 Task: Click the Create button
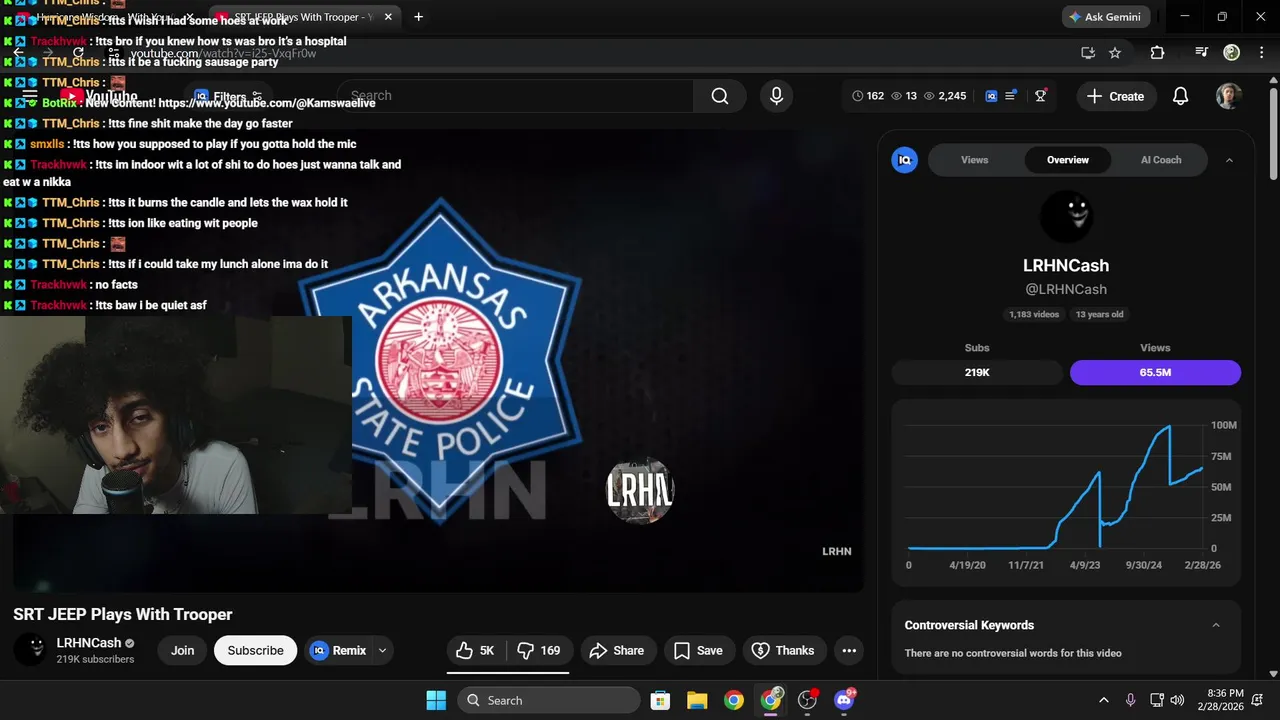tap(1115, 96)
